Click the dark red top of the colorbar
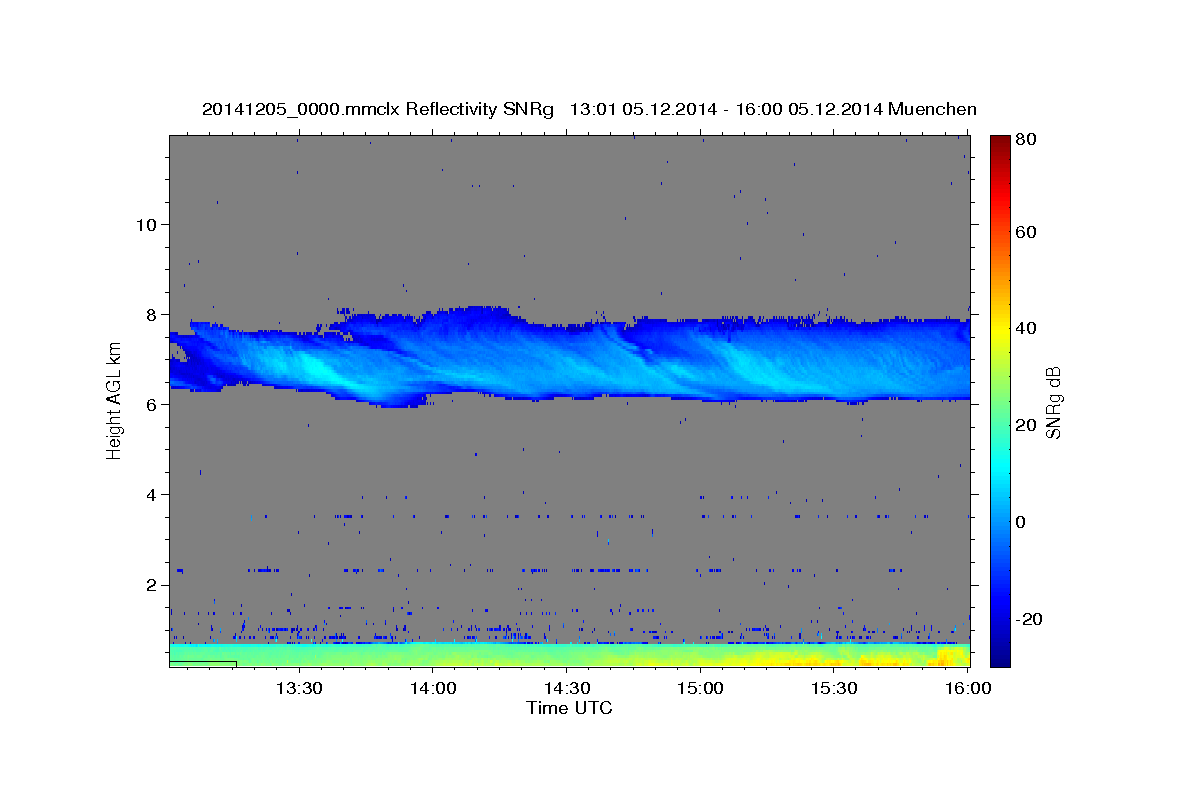The width and height of the screenshot is (1200, 800). pyautogui.click(x=1000, y=146)
